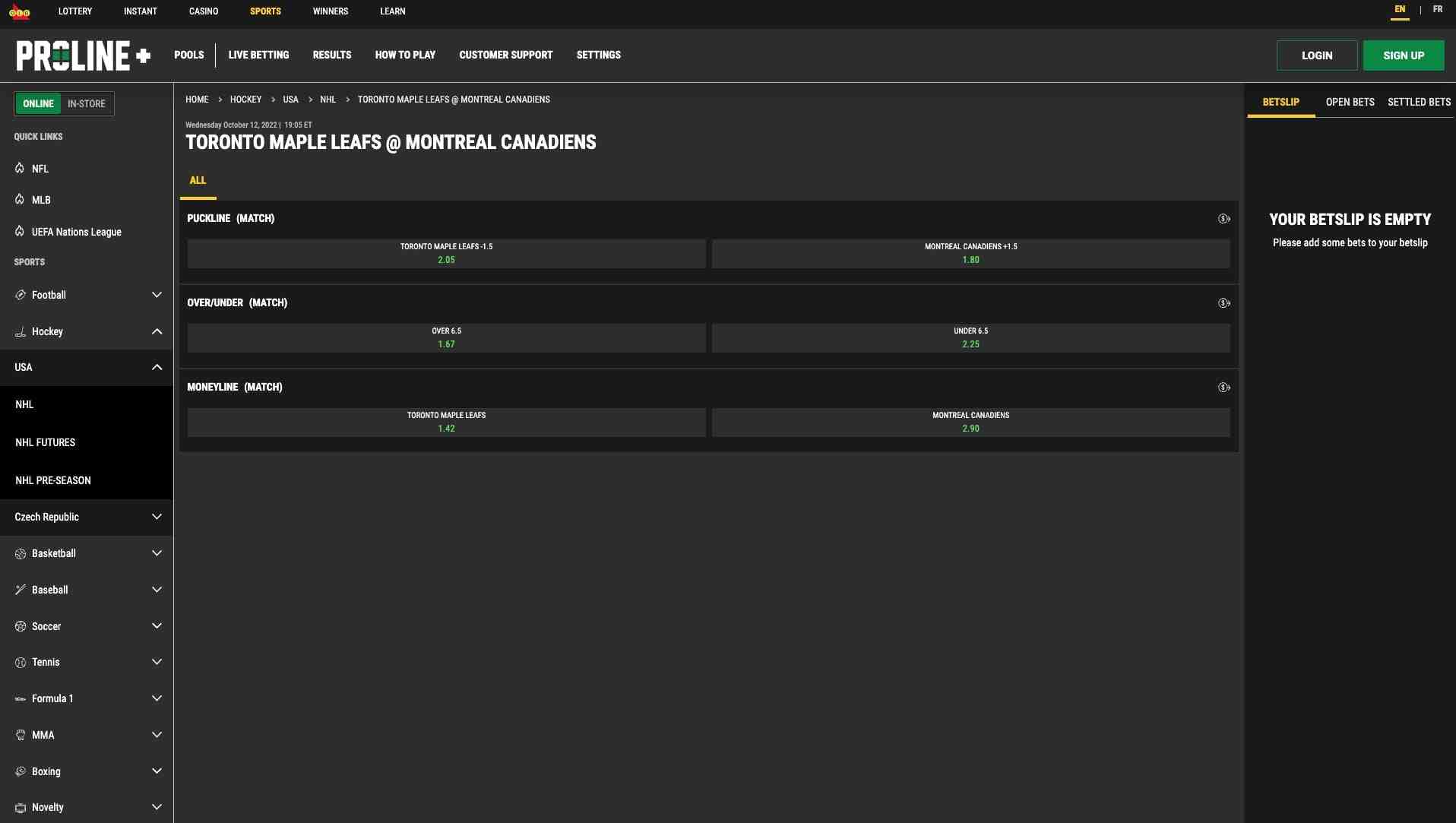
Task: Open the POOLS navigation item
Action: pos(188,55)
